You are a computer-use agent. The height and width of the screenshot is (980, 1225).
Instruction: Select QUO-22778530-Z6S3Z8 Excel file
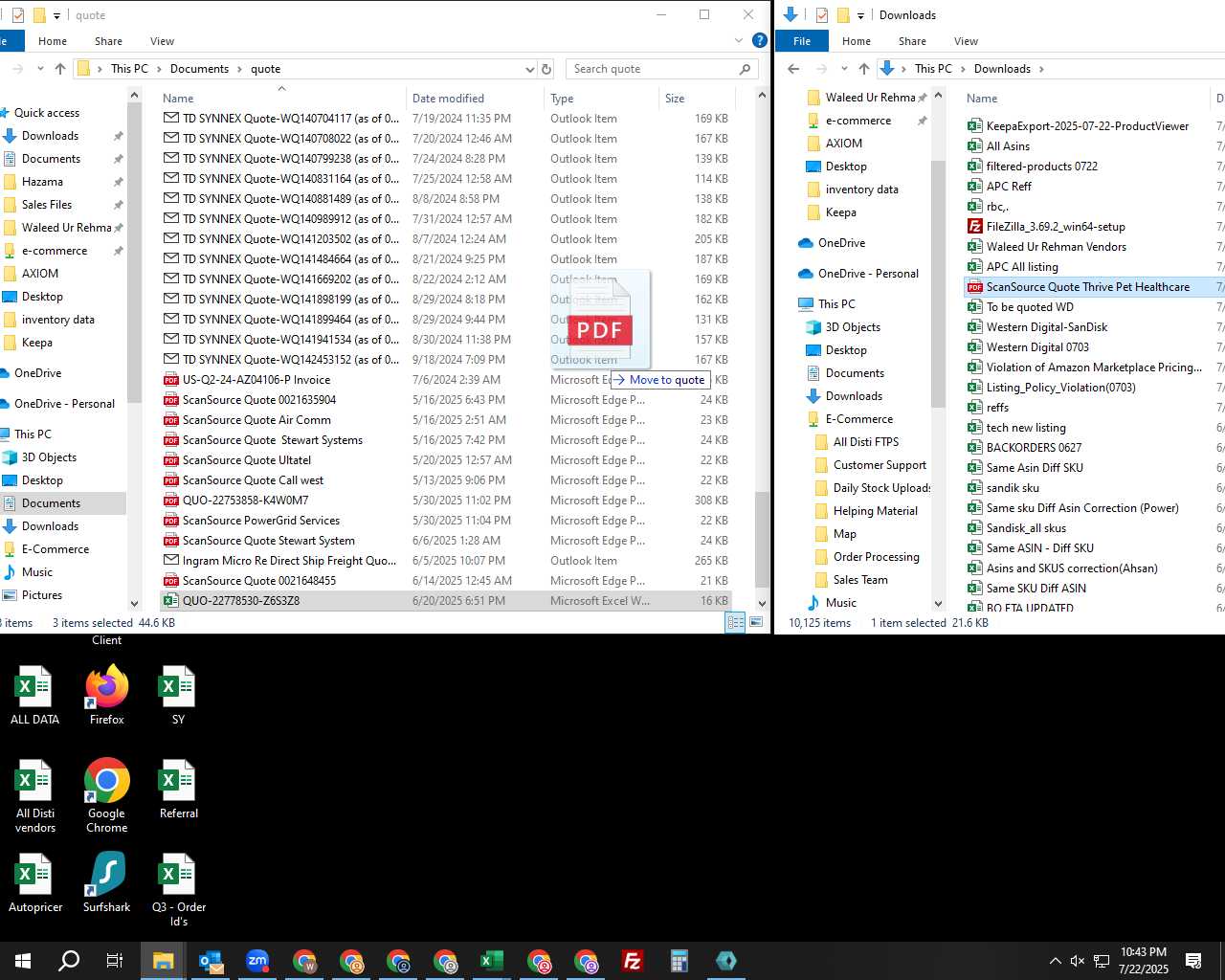[x=241, y=601]
